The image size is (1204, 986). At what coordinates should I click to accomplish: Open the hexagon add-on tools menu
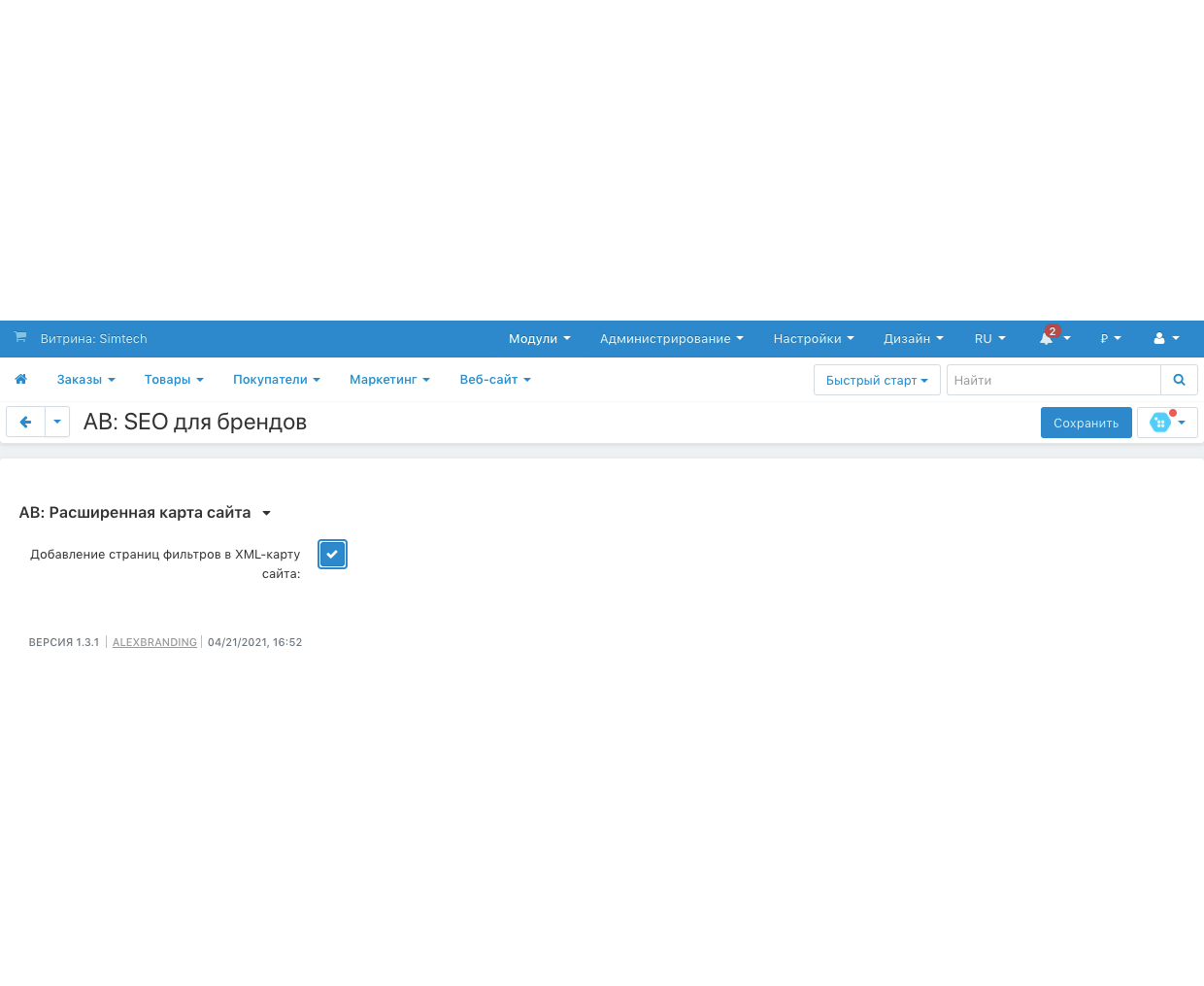1167,423
